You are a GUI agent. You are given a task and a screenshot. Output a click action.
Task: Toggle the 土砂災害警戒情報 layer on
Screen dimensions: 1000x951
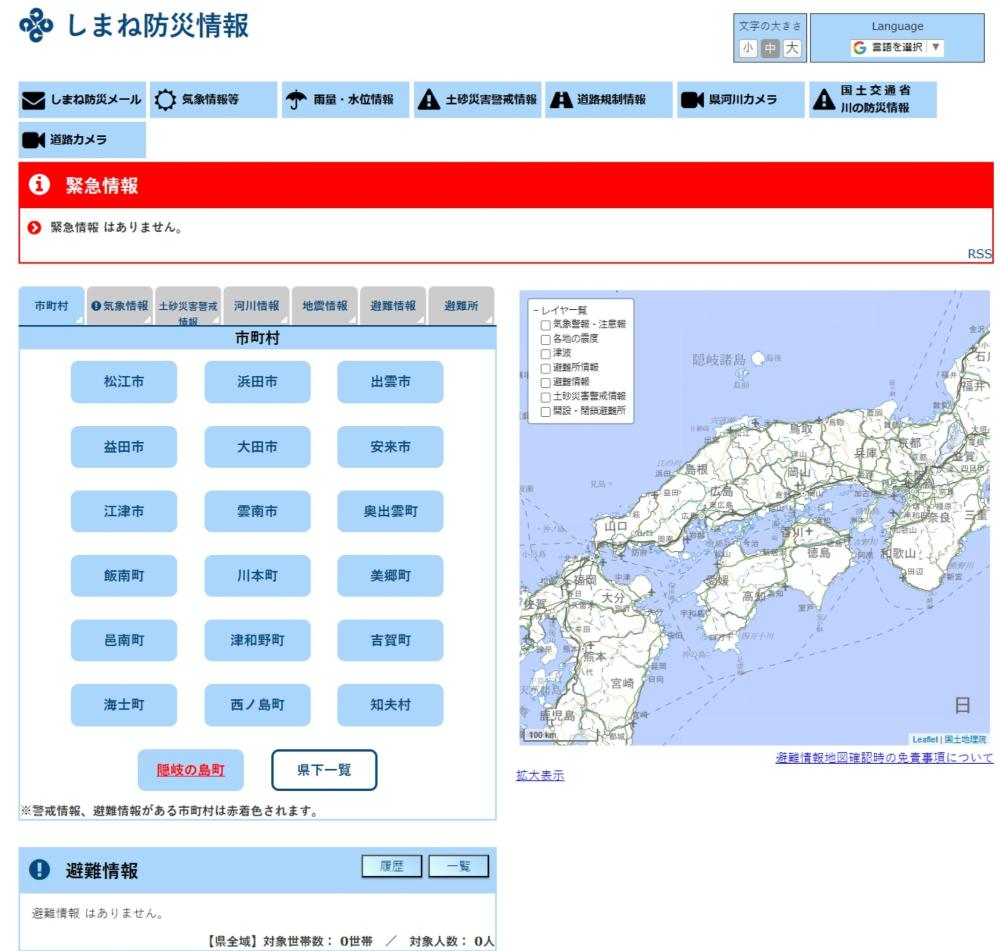pyautogui.click(x=545, y=396)
